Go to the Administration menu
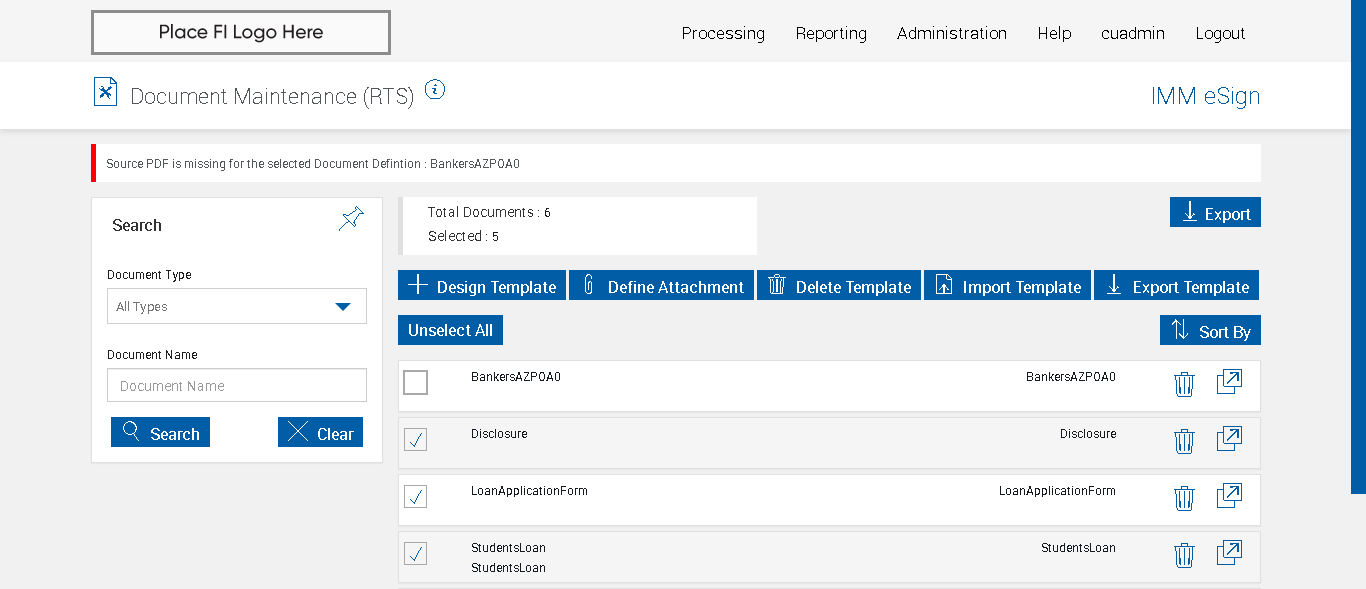 tap(951, 33)
